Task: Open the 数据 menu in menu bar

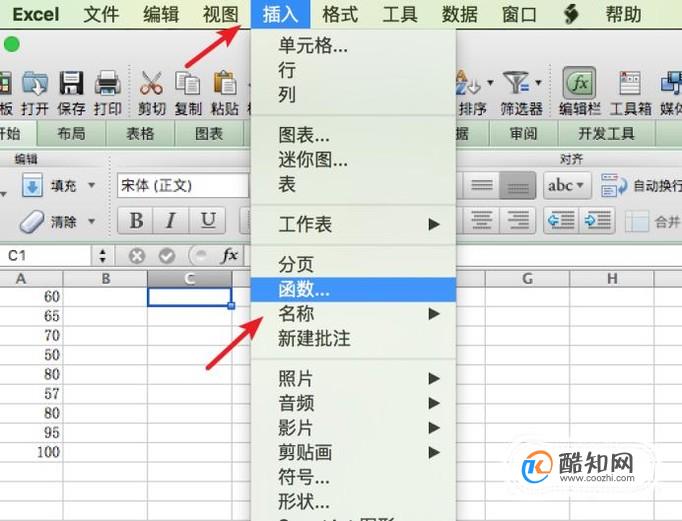Action: (x=460, y=14)
